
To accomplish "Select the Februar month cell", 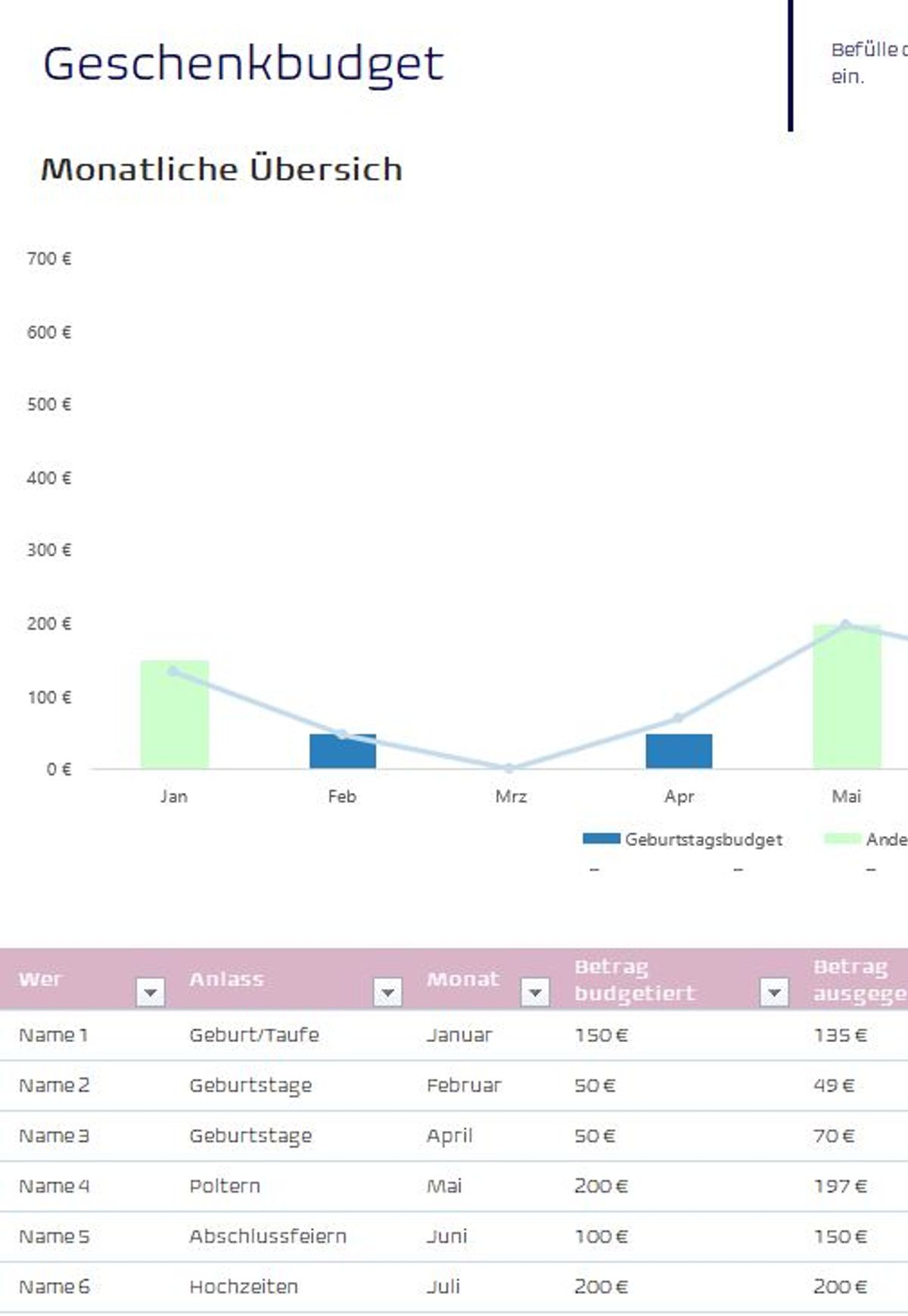I will click(x=463, y=1085).
